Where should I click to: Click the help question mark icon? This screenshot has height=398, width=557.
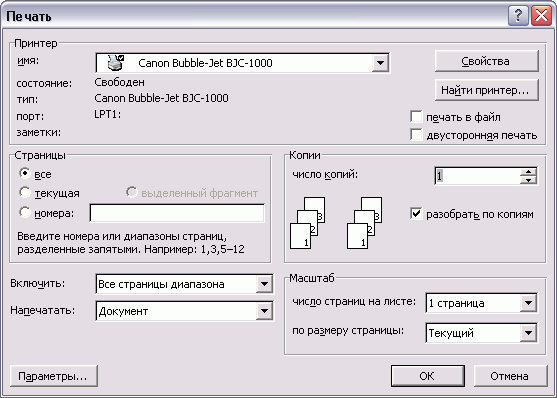518,16
